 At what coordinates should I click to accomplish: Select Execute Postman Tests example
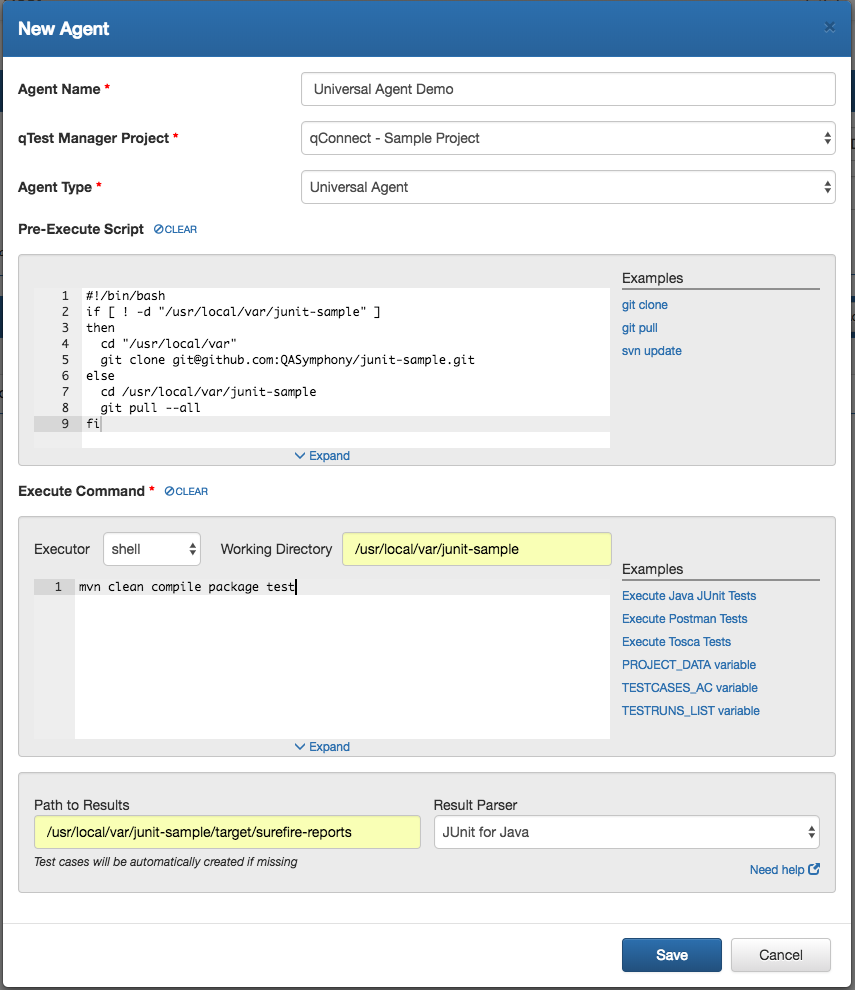point(684,619)
